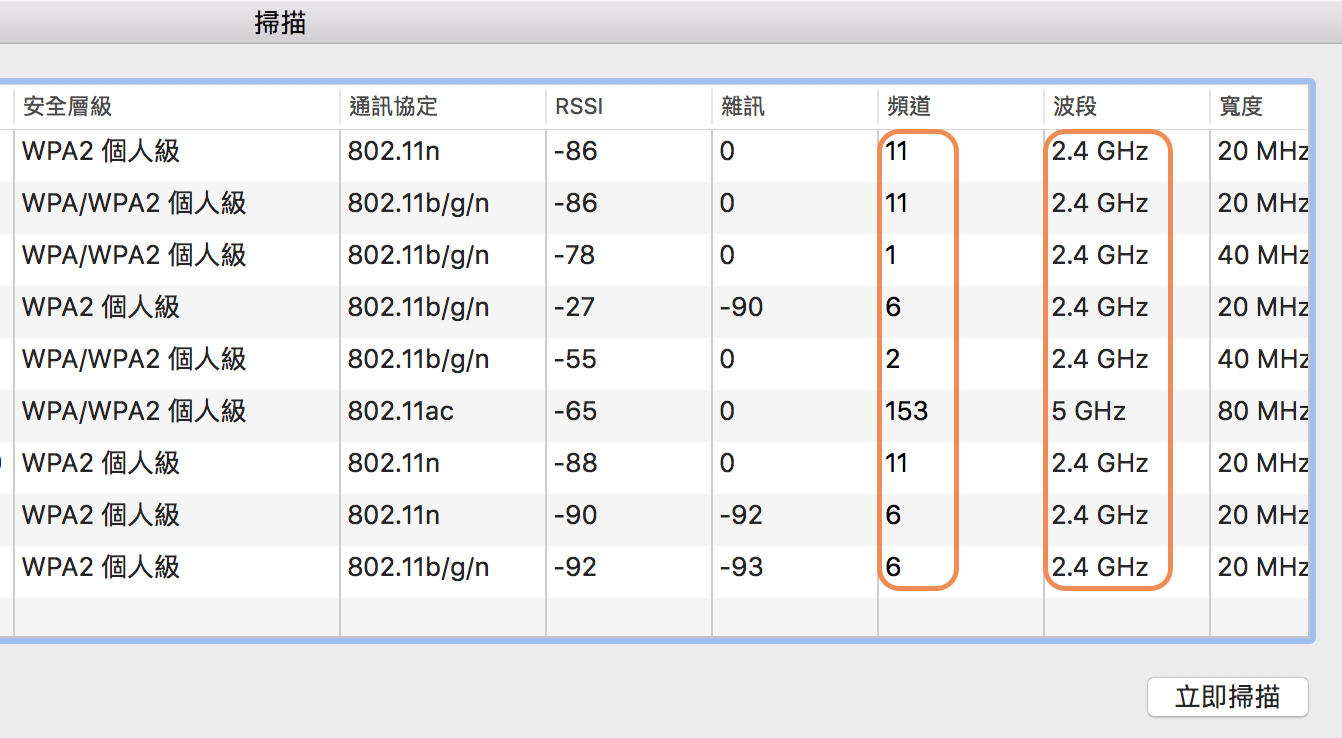
Task: Sort by the 通訊協定 column header
Action: [x=393, y=106]
